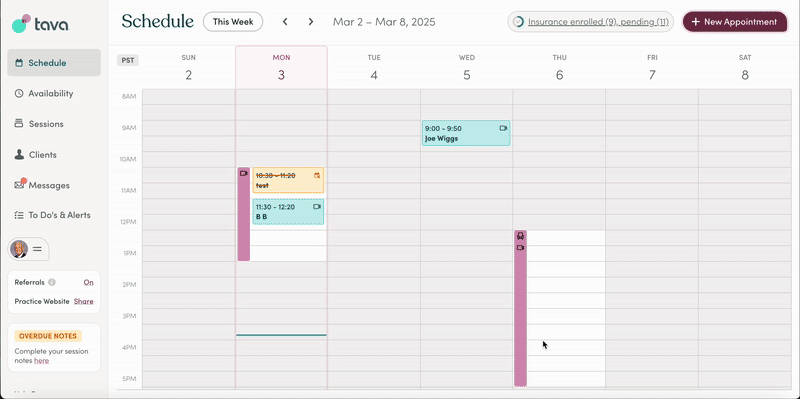Open the Practice Website Share link
Viewport: 800px width, 399px height.
click(x=83, y=302)
